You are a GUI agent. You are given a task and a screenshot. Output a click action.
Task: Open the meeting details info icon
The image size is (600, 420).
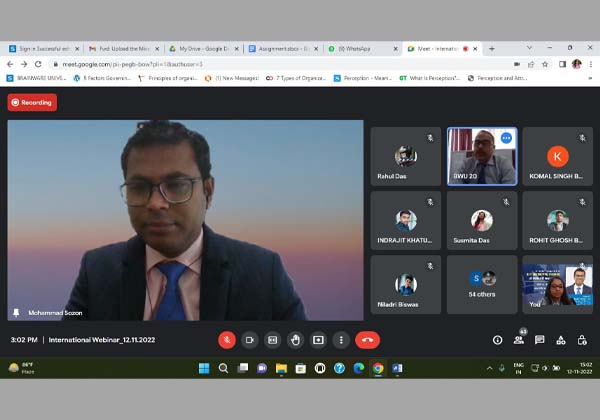[x=497, y=340]
